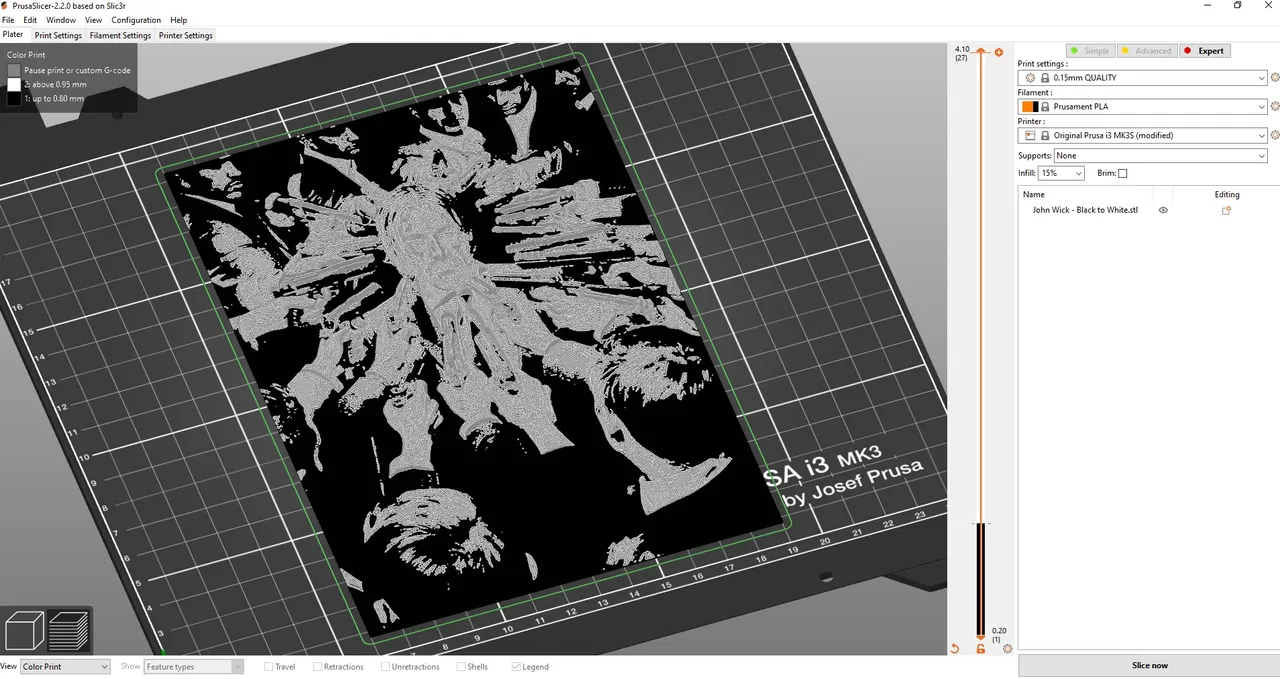Viewport: 1280px width, 679px height.
Task: Reset layer slider with the undo arrow icon
Action: click(954, 649)
